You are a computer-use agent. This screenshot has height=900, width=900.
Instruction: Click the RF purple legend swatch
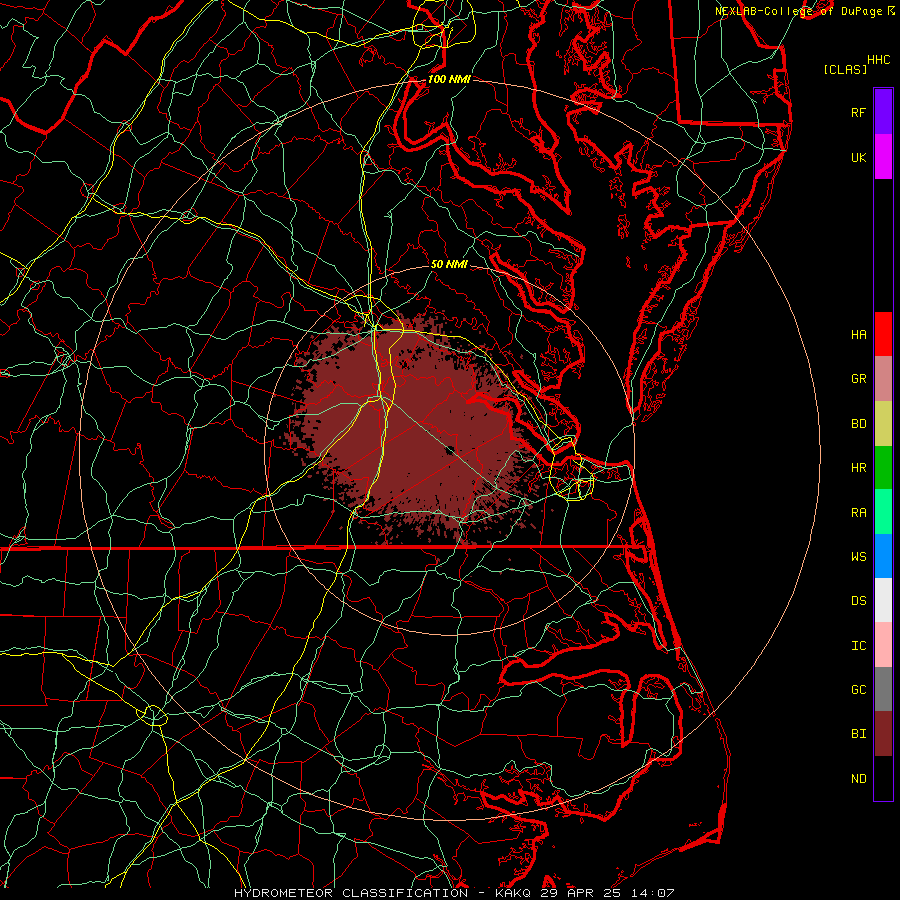point(883,112)
